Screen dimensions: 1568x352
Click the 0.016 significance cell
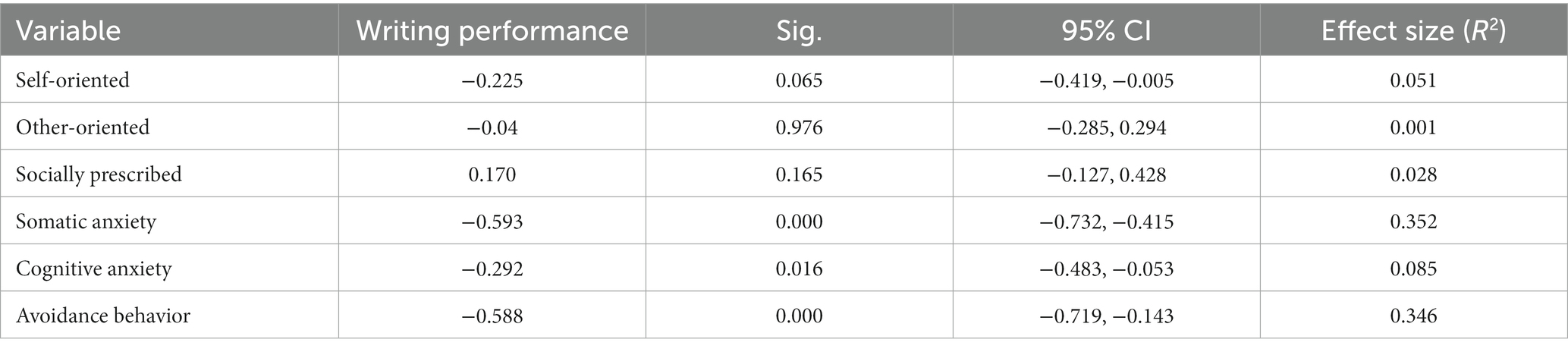tap(799, 269)
